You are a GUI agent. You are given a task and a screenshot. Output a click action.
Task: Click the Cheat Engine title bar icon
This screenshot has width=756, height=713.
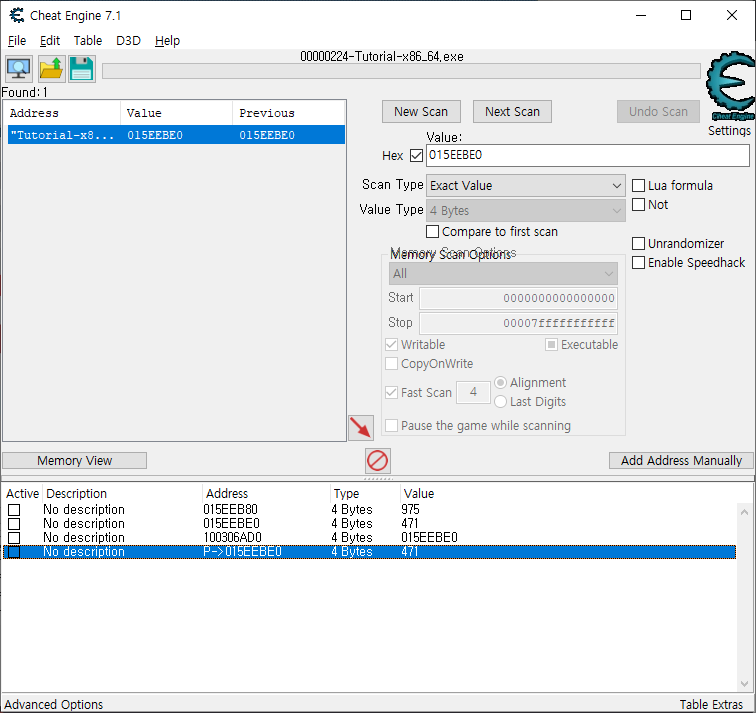coord(16,15)
